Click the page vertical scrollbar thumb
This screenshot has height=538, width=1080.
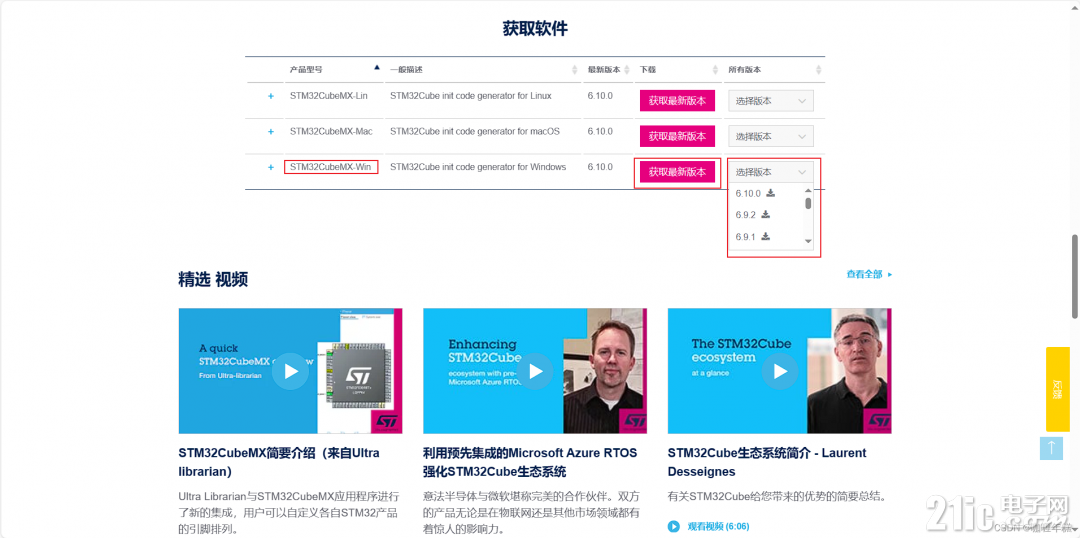(x=1074, y=276)
